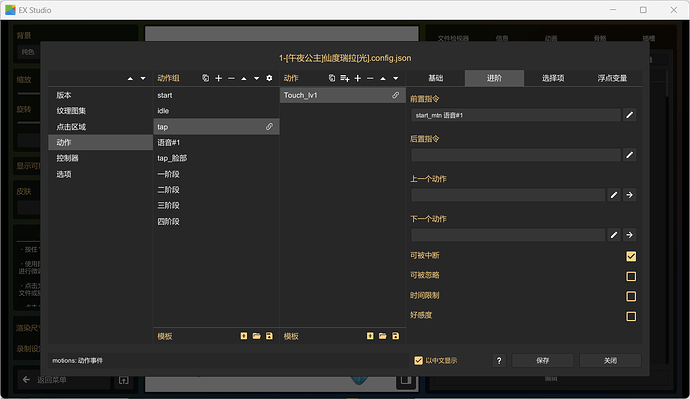Click the 后置指令 input field
The height and width of the screenshot is (399, 690).
point(516,155)
